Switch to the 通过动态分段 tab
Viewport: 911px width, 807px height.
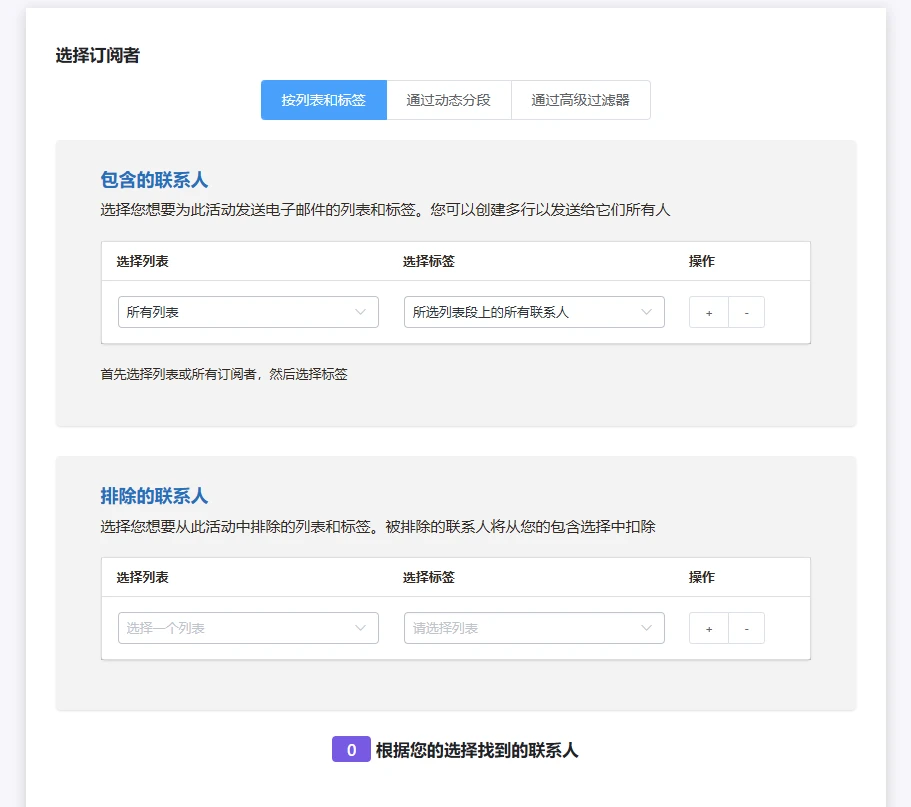coord(448,100)
